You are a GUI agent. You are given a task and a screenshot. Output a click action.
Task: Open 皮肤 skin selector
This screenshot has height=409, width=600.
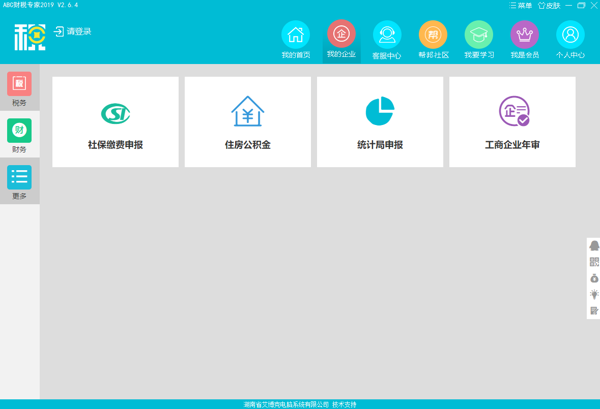[548, 5]
